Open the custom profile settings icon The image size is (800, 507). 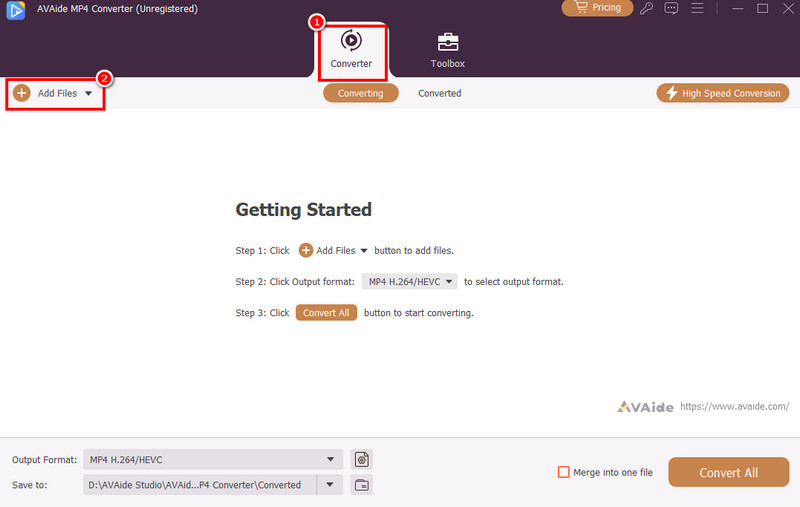tap(362, 460)
